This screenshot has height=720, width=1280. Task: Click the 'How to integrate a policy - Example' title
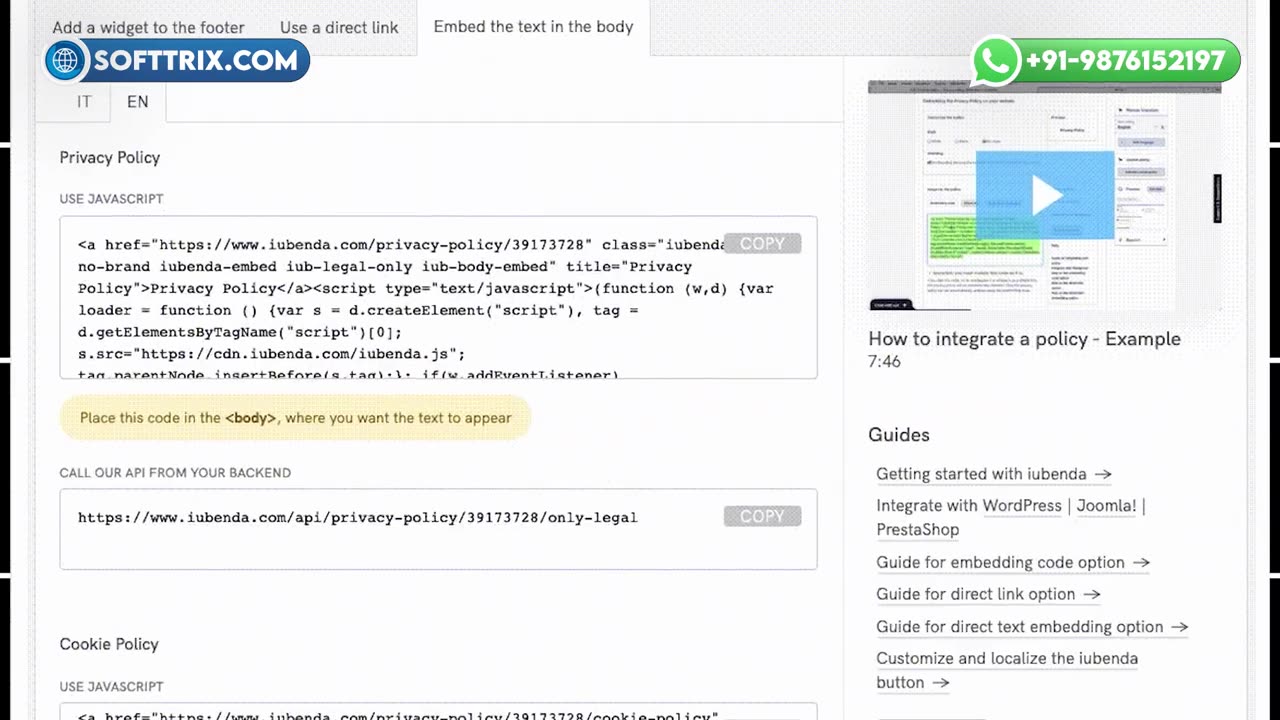coord(1024,339)
